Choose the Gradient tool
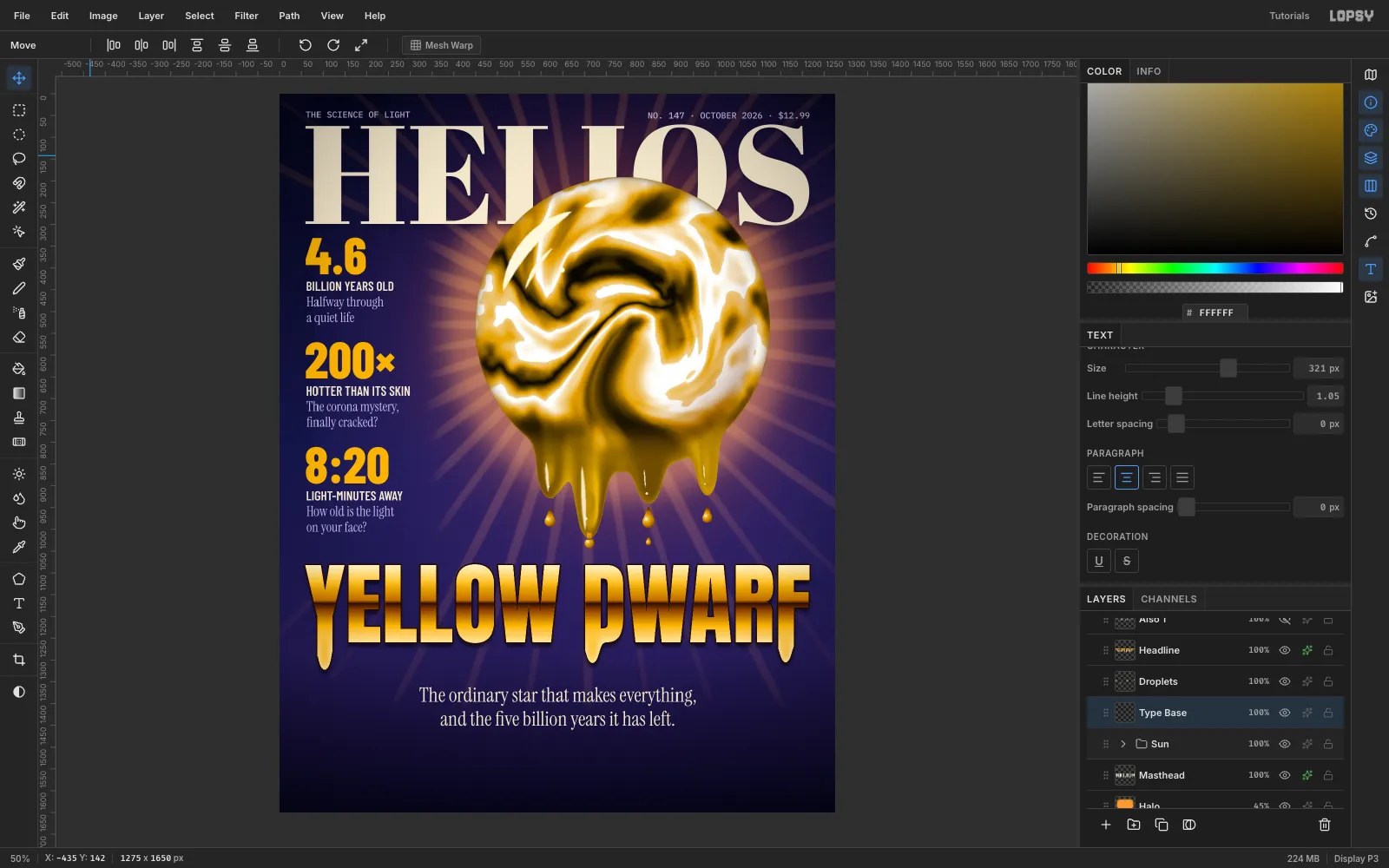The image size is (1389, 868). (x=19, y=393)
